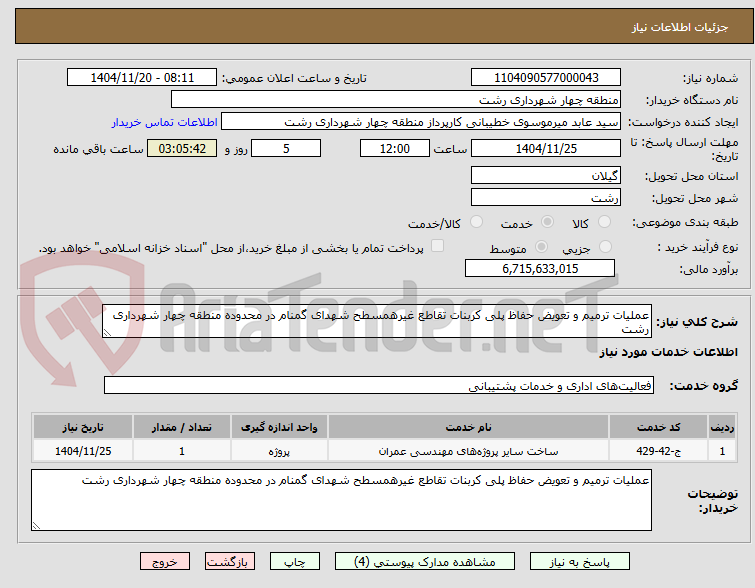Click the page title جزئیات اطلاعات نیاز
Image resolution: width=755 pixels, height=588 pixels.
[679, 27]
